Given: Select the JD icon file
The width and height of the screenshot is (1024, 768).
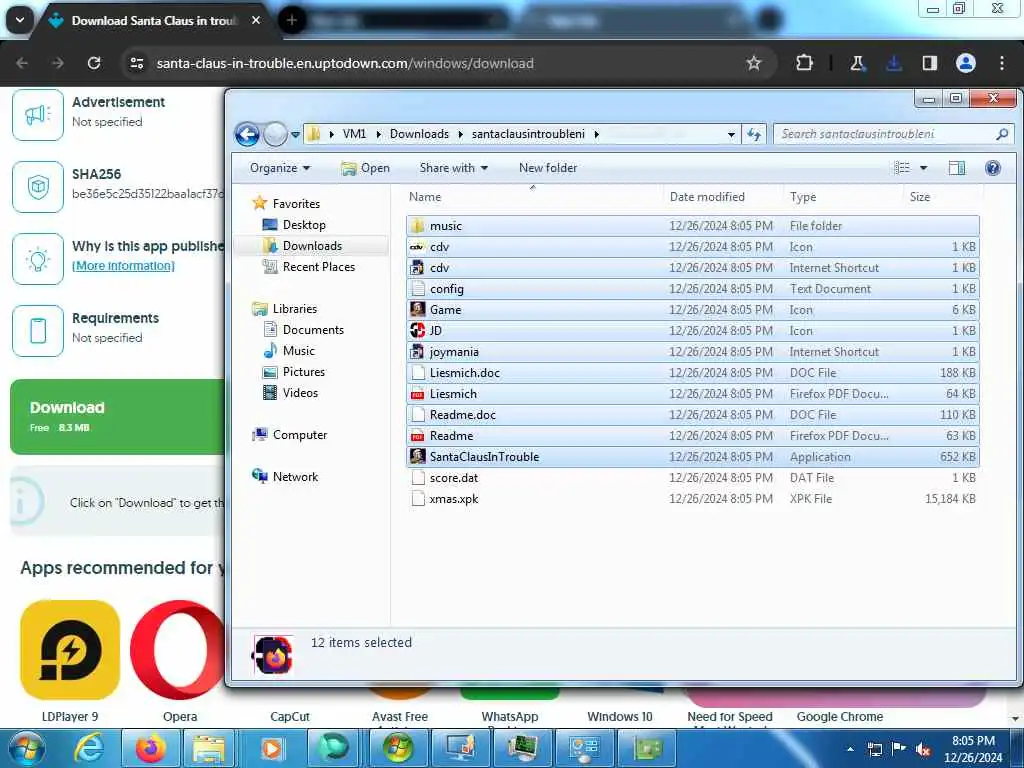Looking at the screenshot, I should (692, 330).
